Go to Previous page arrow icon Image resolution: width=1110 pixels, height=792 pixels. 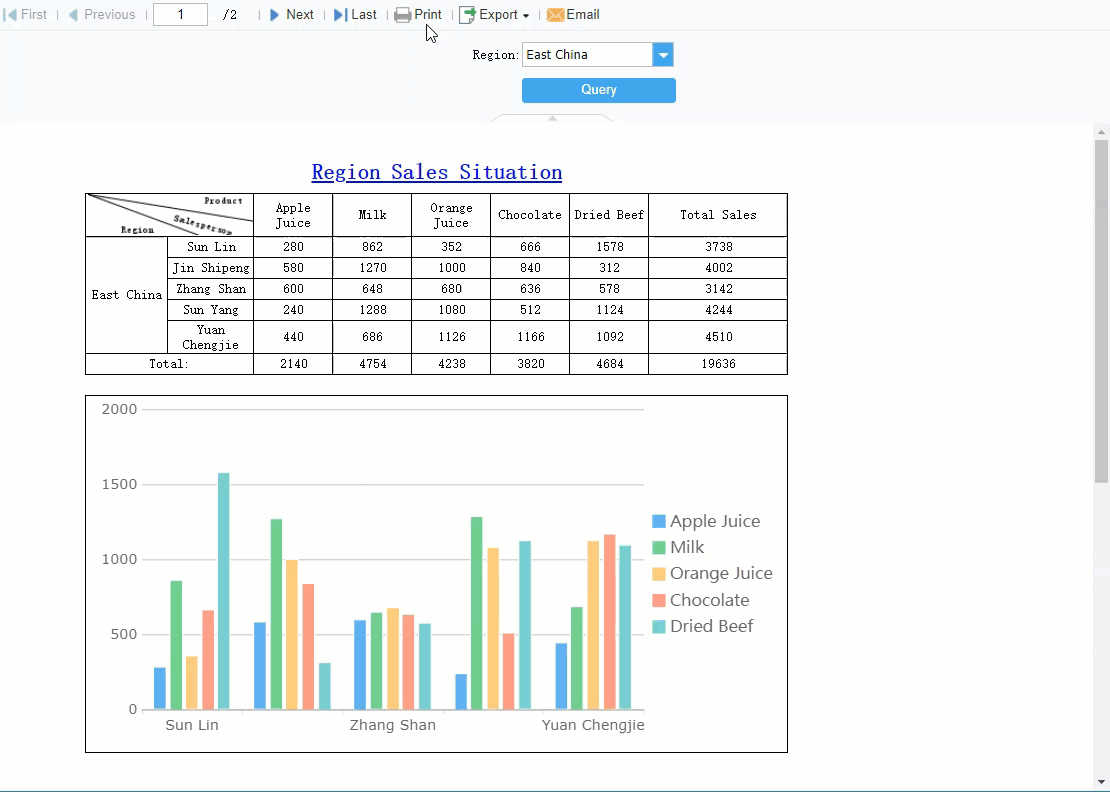(73, 15)
